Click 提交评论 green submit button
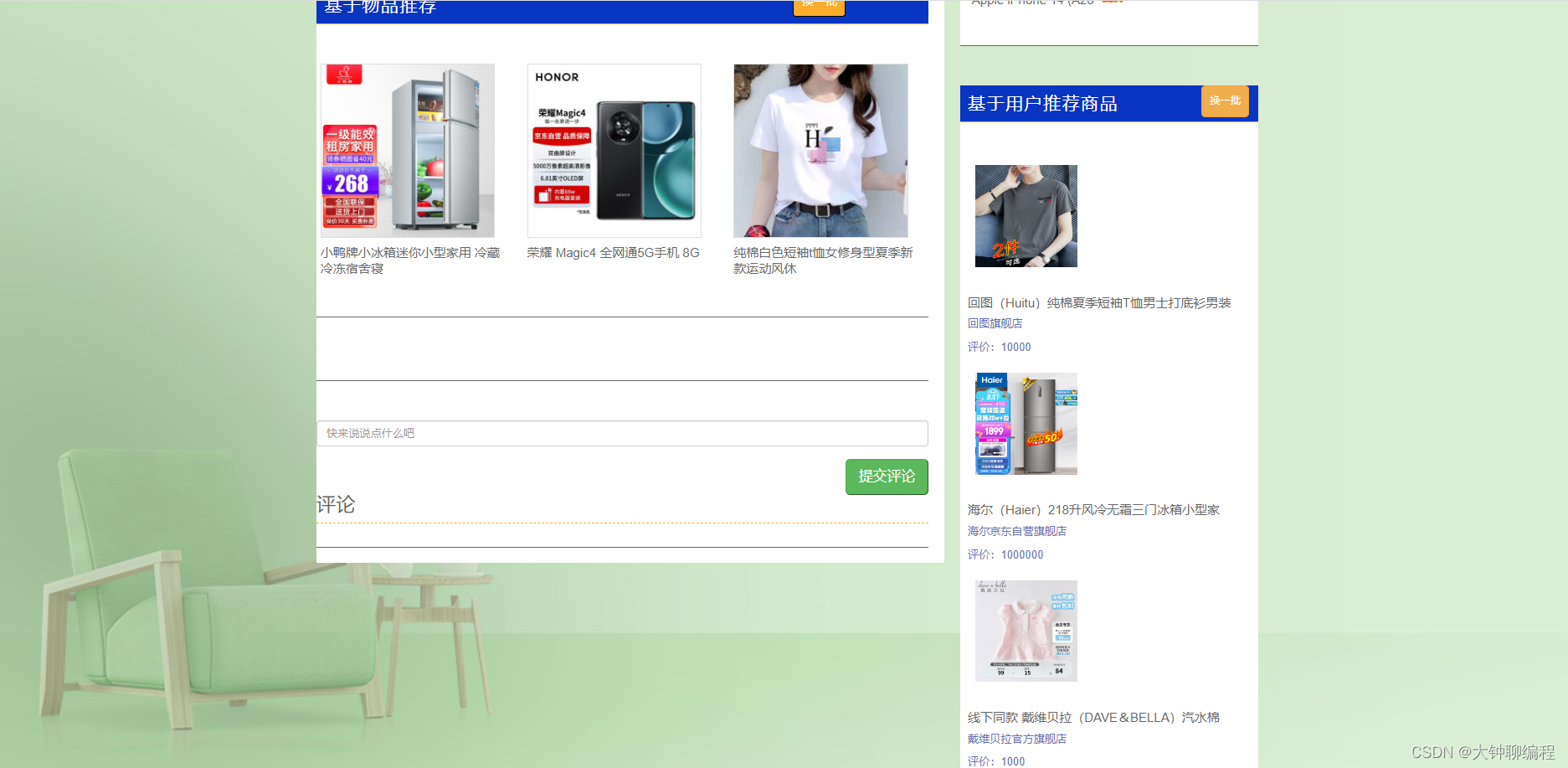Image resolution: width=1568 pixels, height=768 pixels. point(887,477)
